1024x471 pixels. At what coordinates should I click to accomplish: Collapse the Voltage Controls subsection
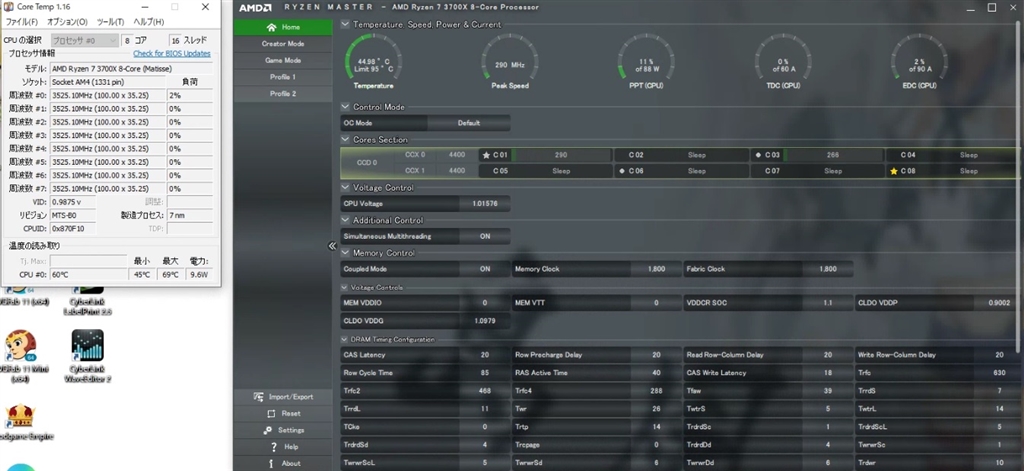click(x=344, y=287)
